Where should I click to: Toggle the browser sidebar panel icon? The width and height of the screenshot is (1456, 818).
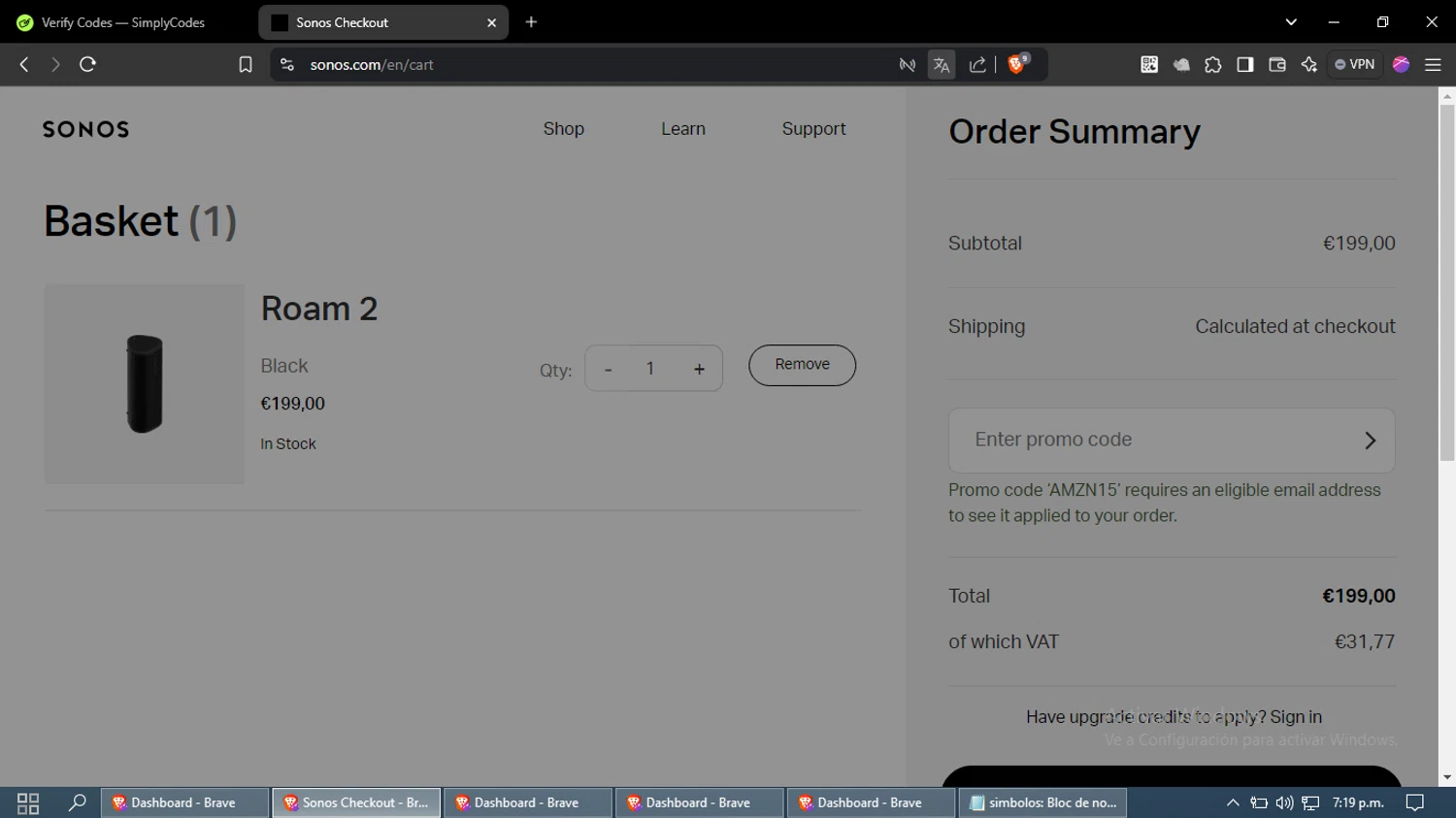pyautogui.click(x=1245, y=65)
